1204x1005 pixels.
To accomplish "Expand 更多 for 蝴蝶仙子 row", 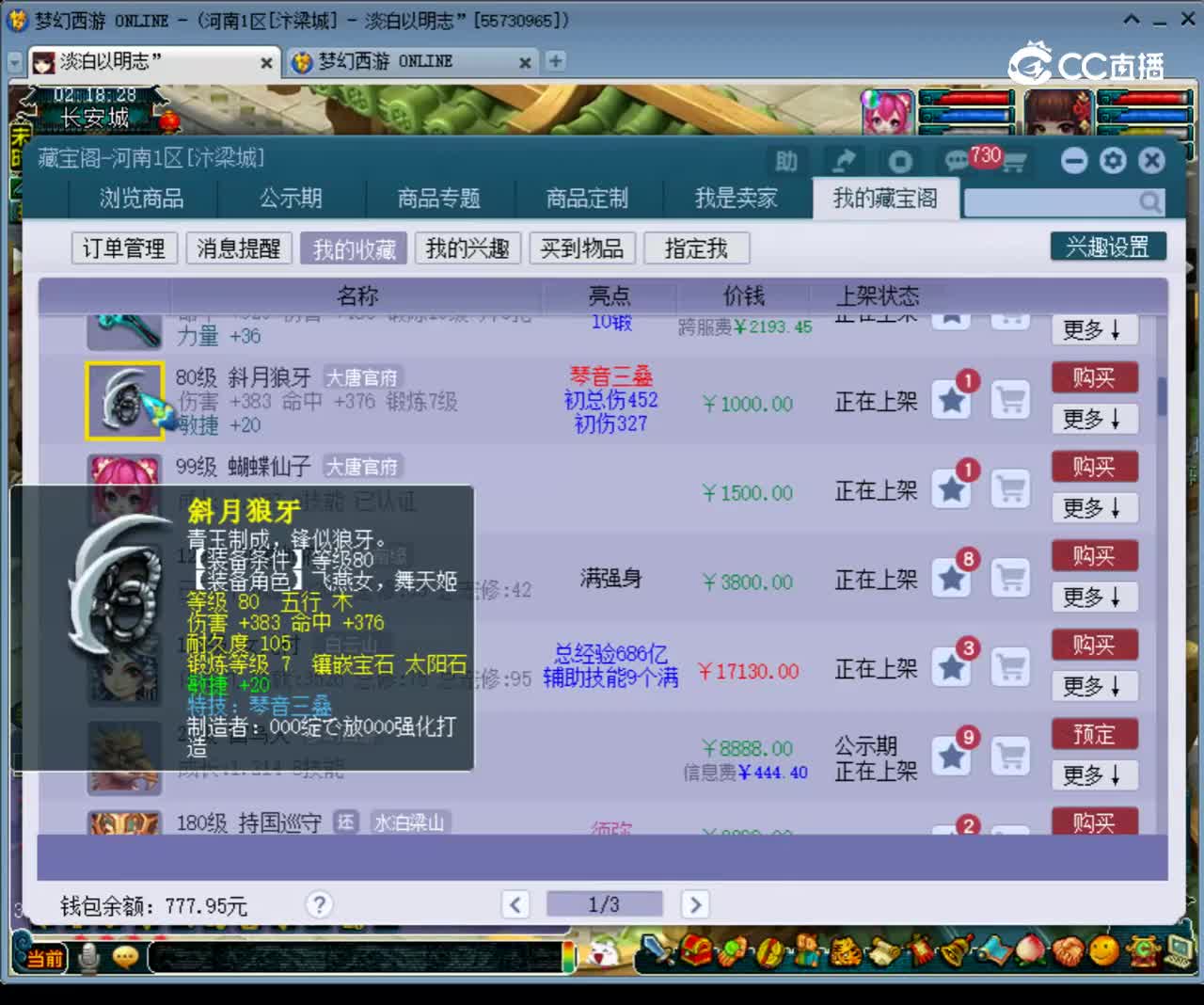I will click(x=1095, y=508).
